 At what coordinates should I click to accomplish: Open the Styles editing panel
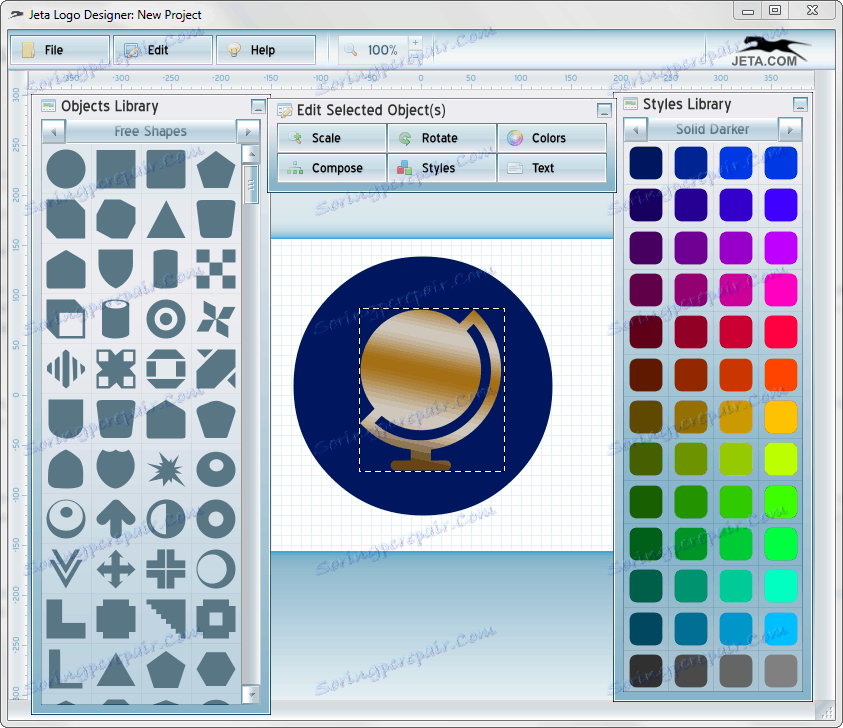(x=441, y=168)
